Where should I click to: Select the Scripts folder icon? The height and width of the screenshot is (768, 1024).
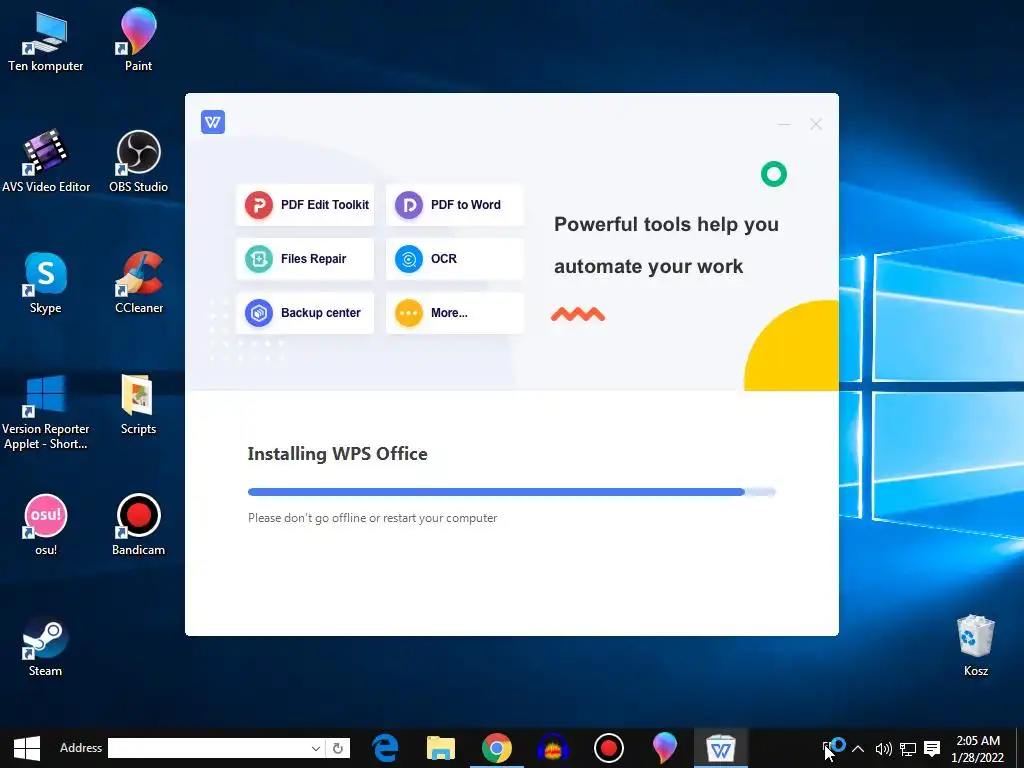(x=138, y=404)
